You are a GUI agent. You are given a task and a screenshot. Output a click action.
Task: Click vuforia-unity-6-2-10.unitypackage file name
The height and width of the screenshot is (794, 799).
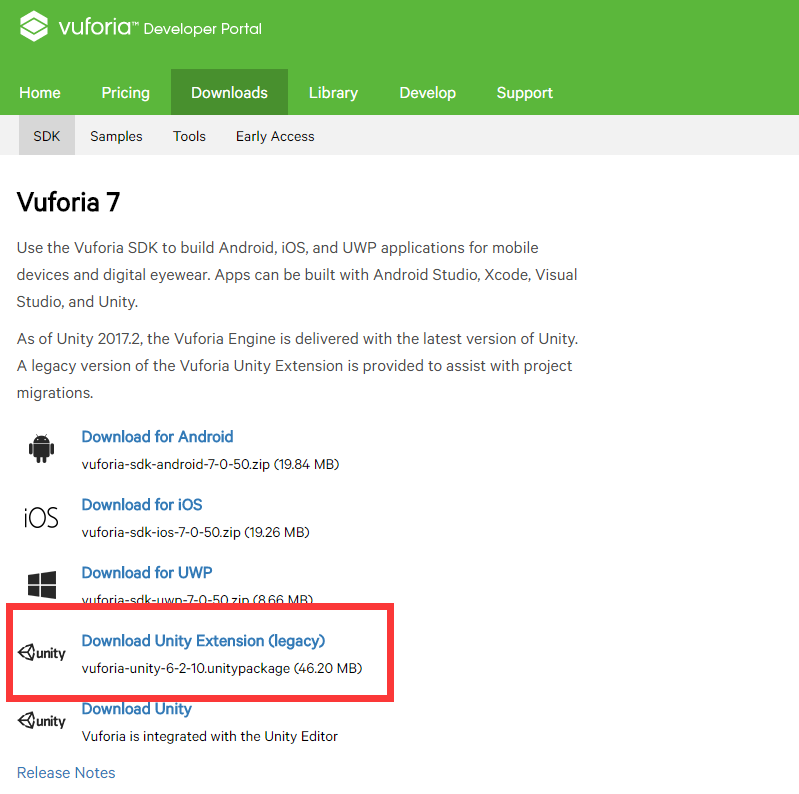[185, 668]
